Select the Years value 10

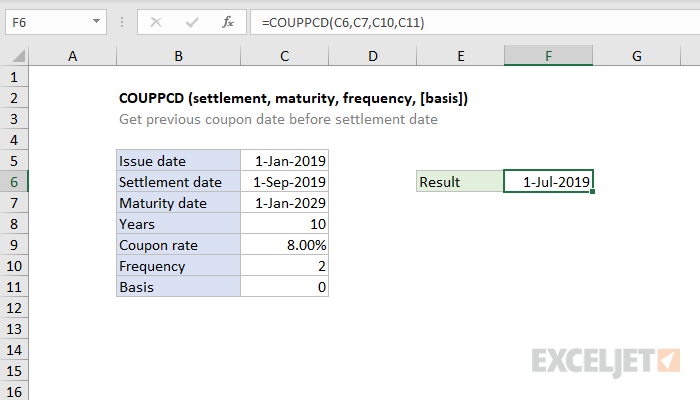click(284, 224)
